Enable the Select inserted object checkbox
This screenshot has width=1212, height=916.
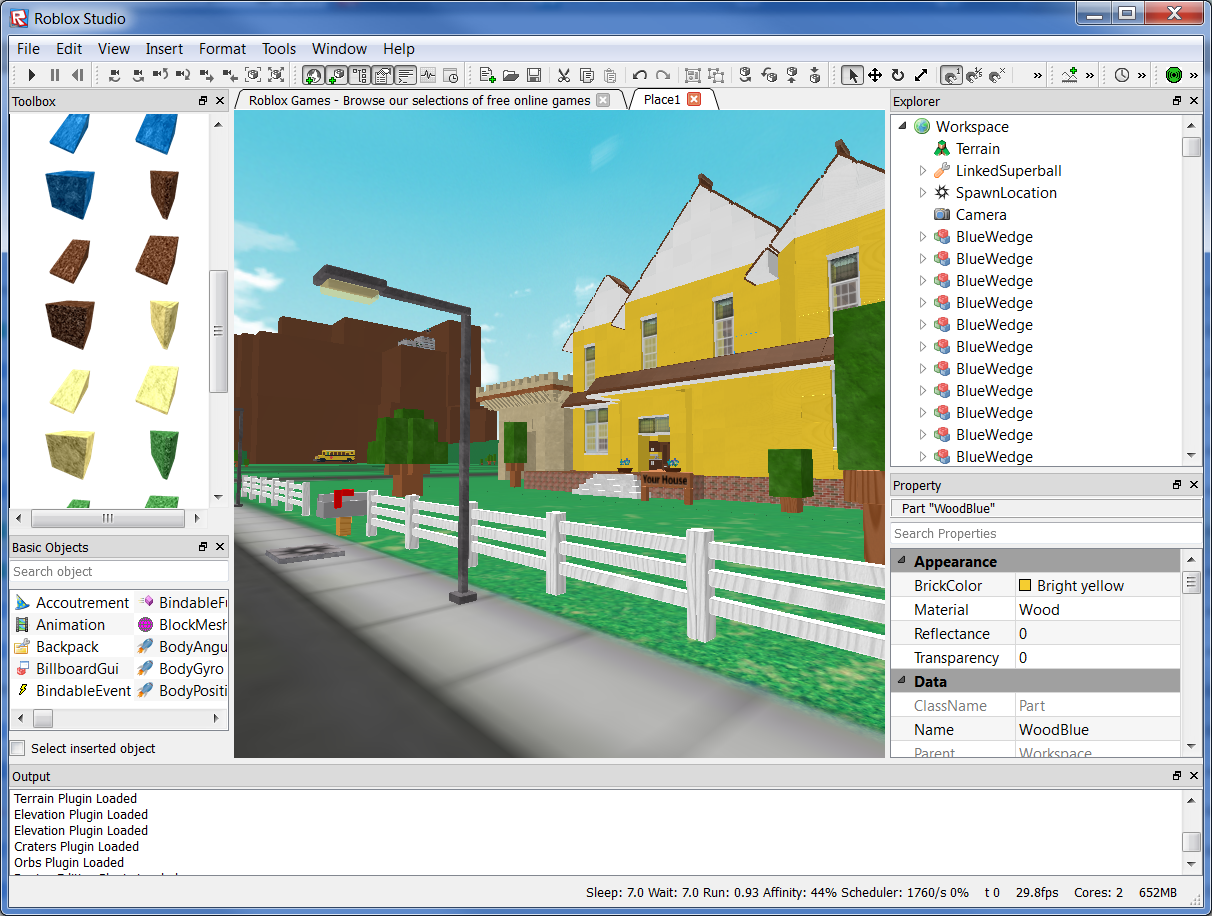tap(17, 748)
